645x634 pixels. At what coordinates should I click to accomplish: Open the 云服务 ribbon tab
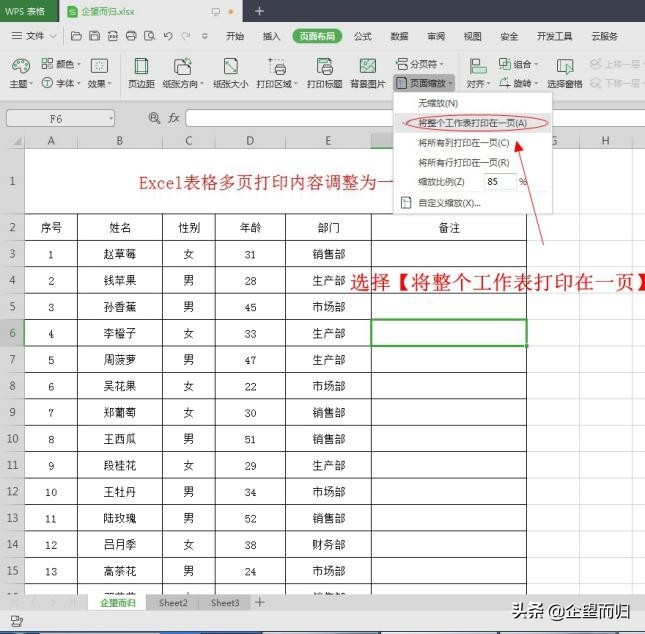coord(604,36)
